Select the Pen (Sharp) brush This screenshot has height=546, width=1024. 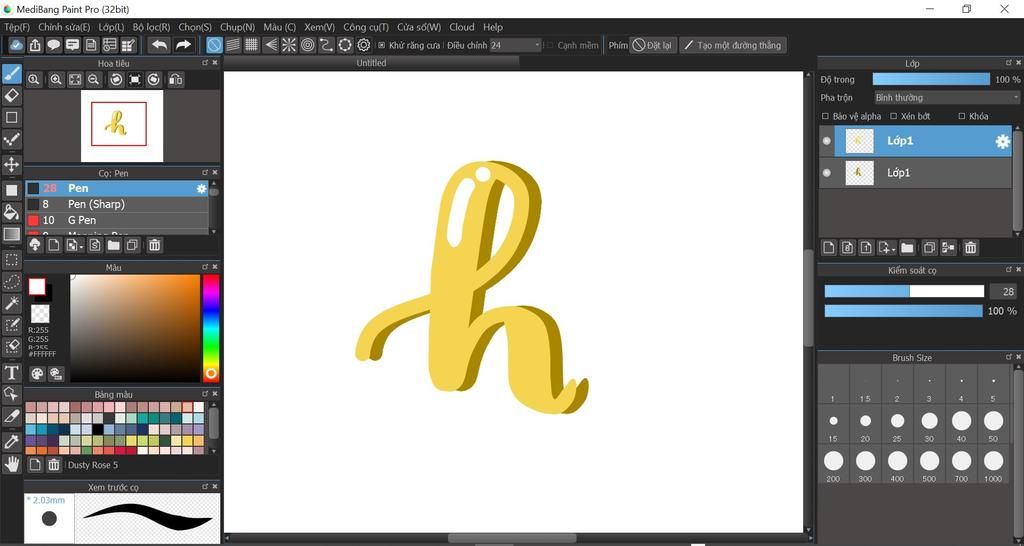coord(117,204)
